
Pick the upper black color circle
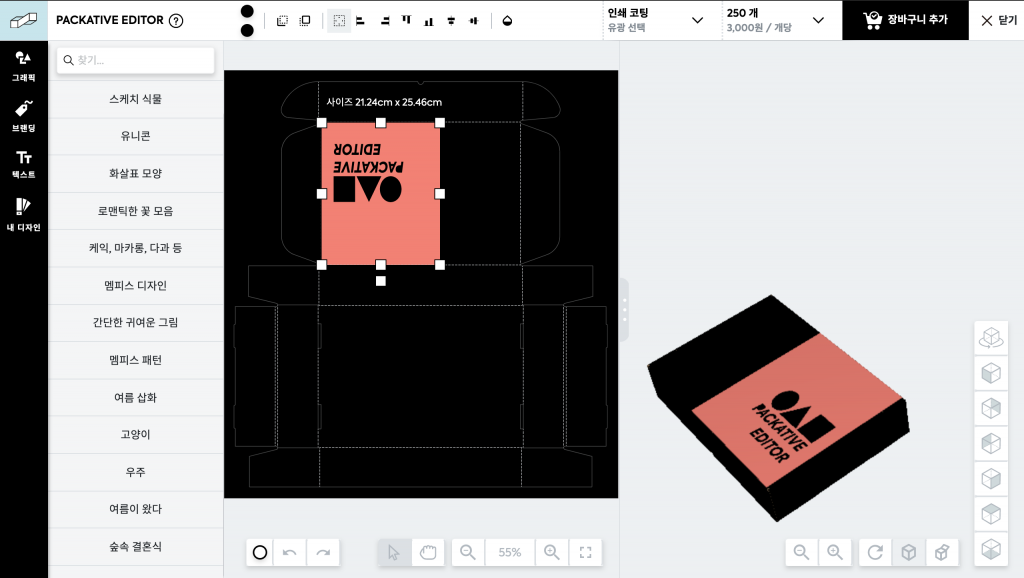(x=247, y=11)
